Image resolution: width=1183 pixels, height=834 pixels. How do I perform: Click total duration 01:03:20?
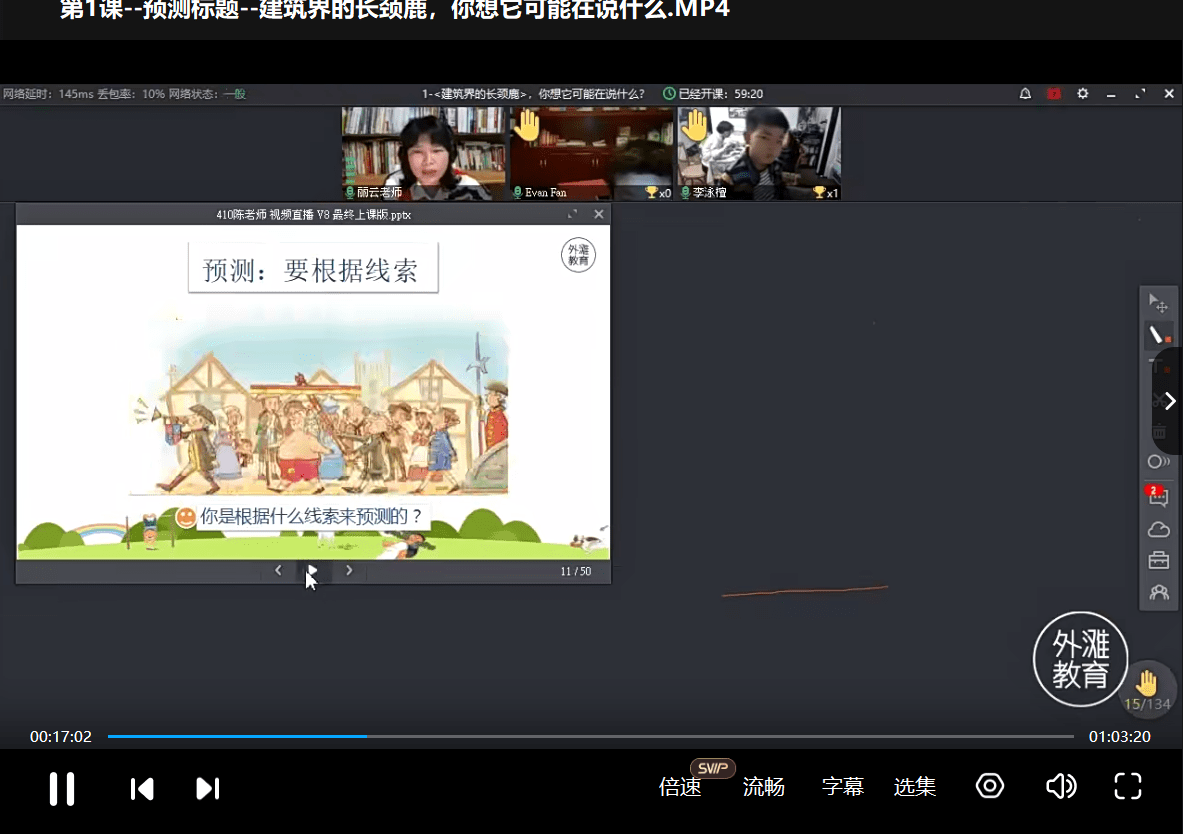coord(1120,737)
